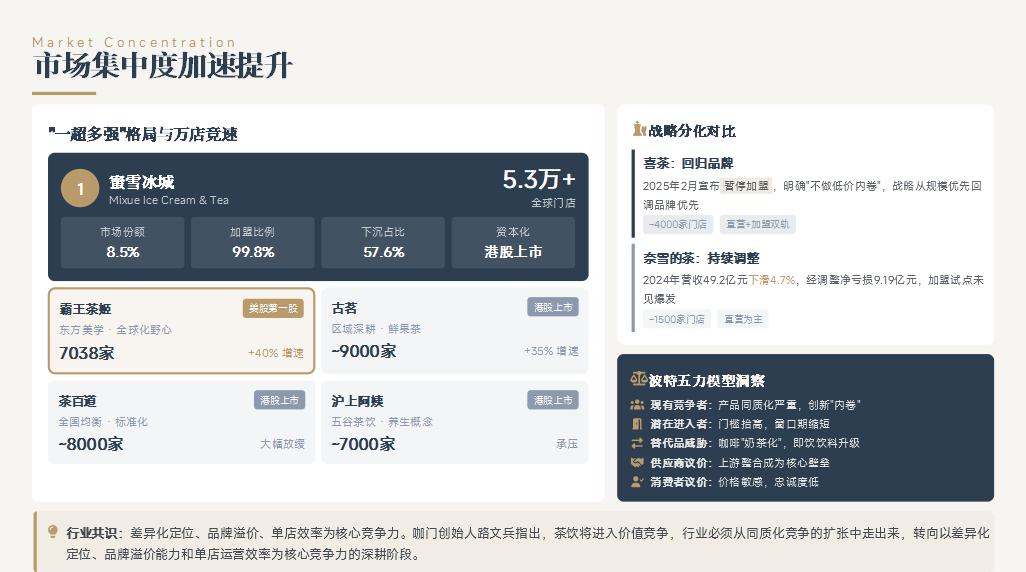1026x572 pixels.
Task: Click the ~8000家 store count
Action: pos(91,444)
